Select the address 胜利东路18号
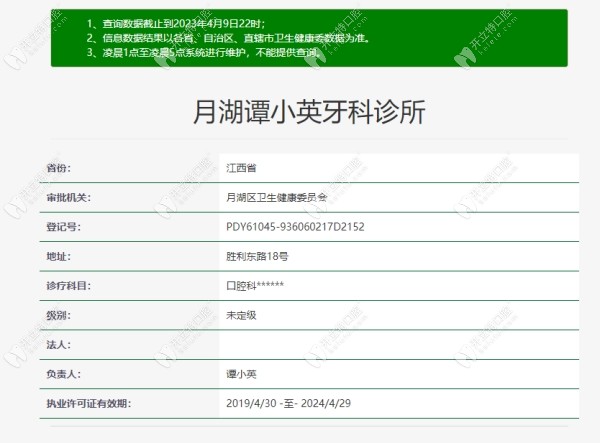The width and height of the screenshot is (600, 443). pyautogui.click(x=257, y=256)
